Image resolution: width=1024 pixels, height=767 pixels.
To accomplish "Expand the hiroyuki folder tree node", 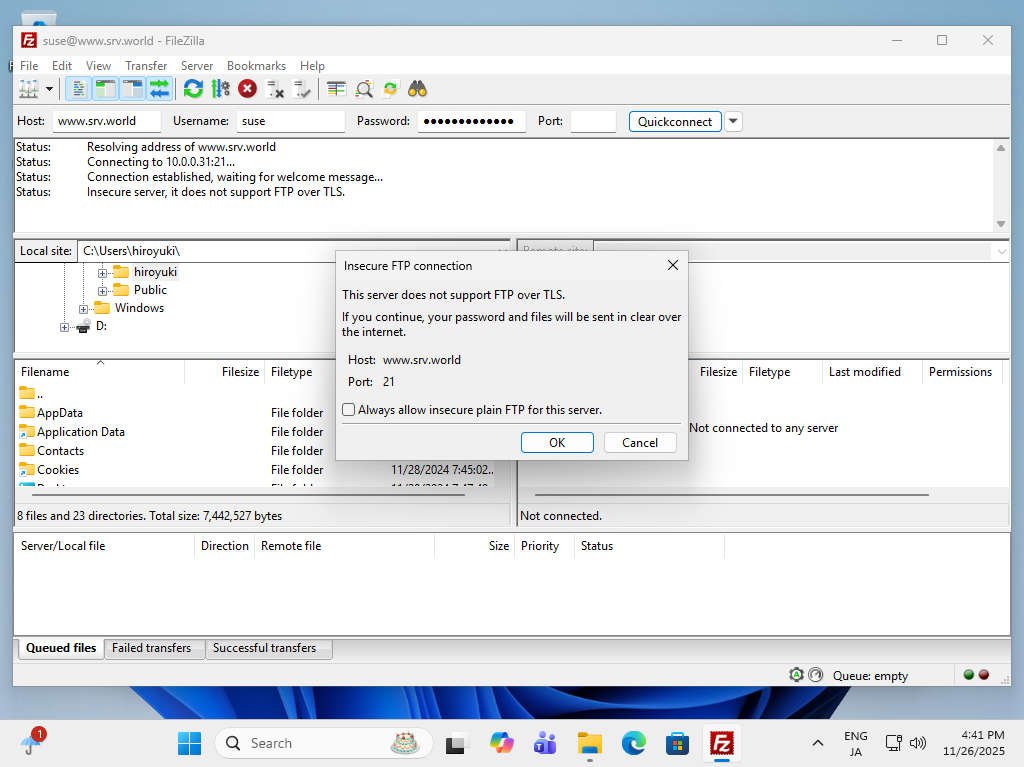I will point(102,272).
